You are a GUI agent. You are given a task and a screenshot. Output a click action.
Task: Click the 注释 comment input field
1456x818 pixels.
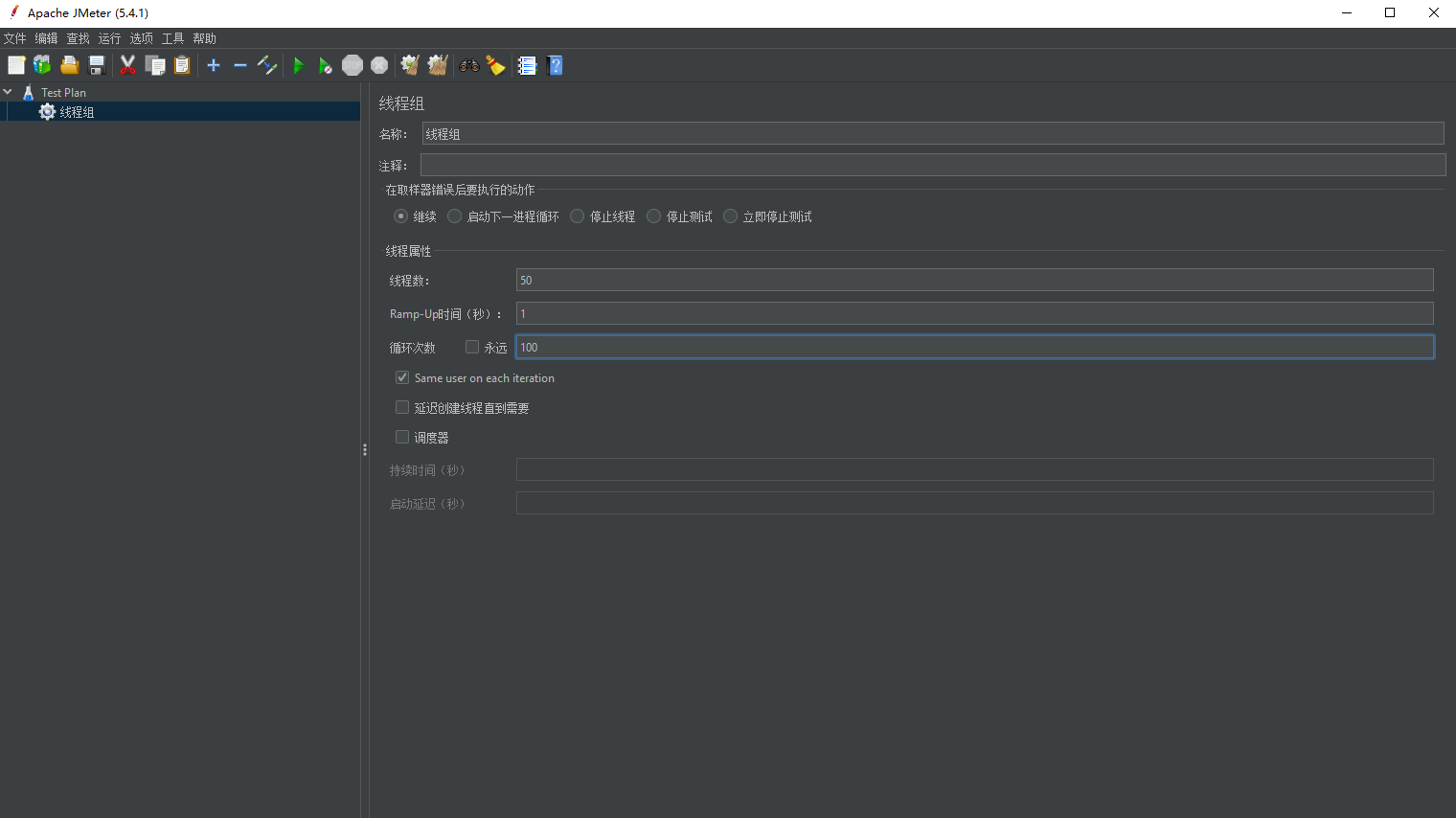coord(933,165)
